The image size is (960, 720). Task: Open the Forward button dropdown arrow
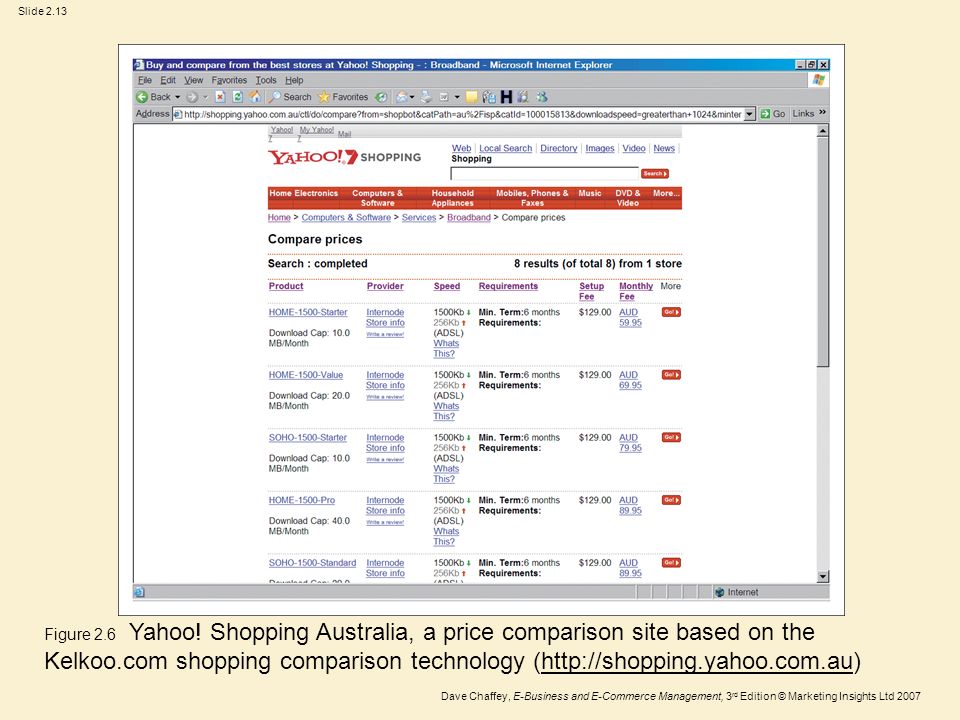coord(205,97)
